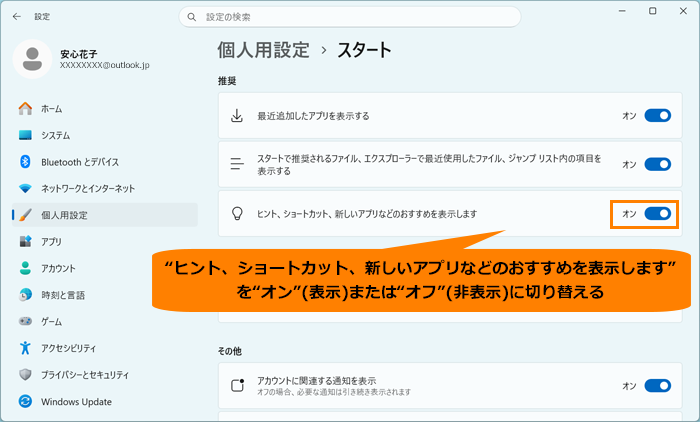Viewport: 700px width, 422px height.
Task: Click the Windows Update sync icon
Action: coord(25,401)
